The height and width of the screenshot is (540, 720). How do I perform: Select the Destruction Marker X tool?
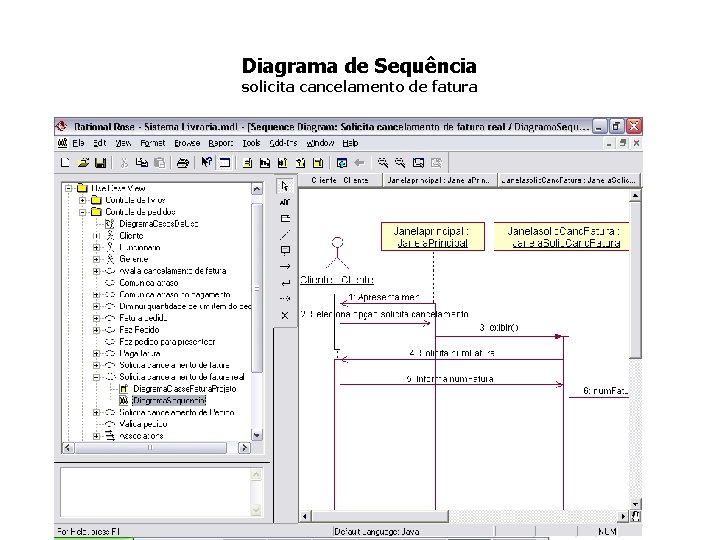tap(285, 315)
